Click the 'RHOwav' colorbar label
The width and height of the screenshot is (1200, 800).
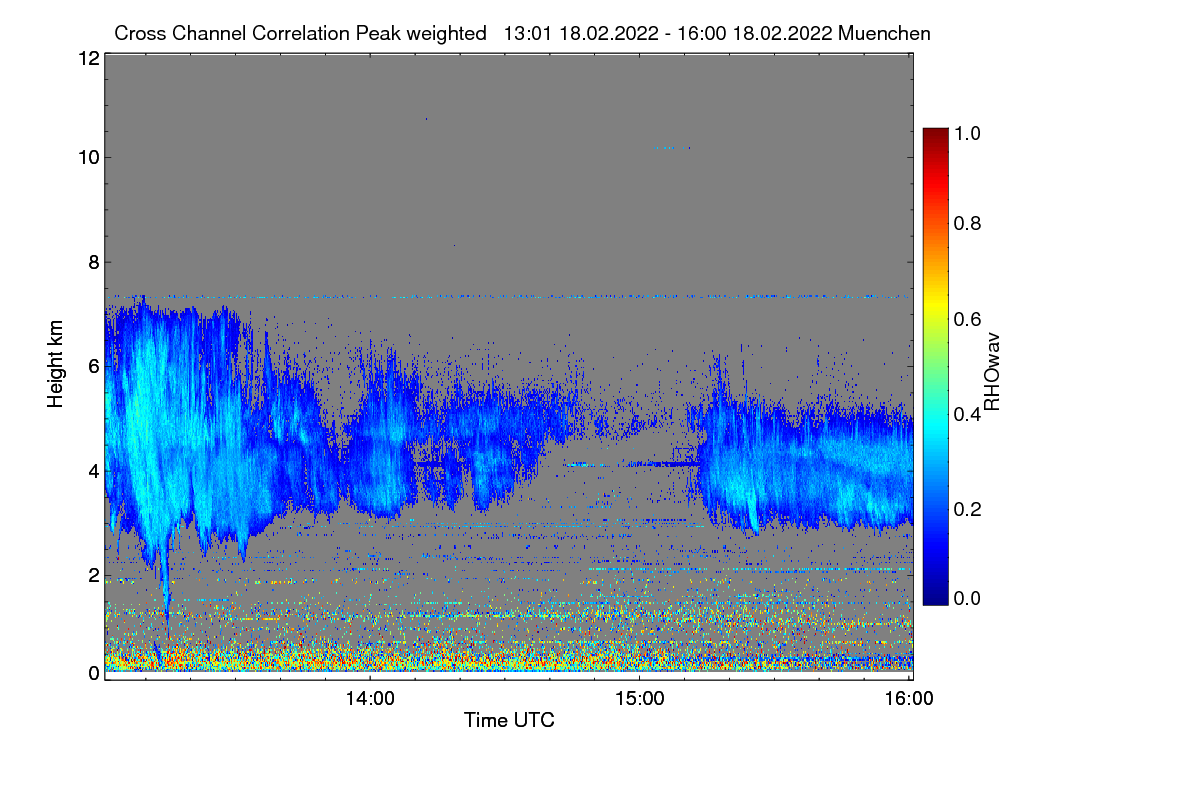tap(993, 371)
